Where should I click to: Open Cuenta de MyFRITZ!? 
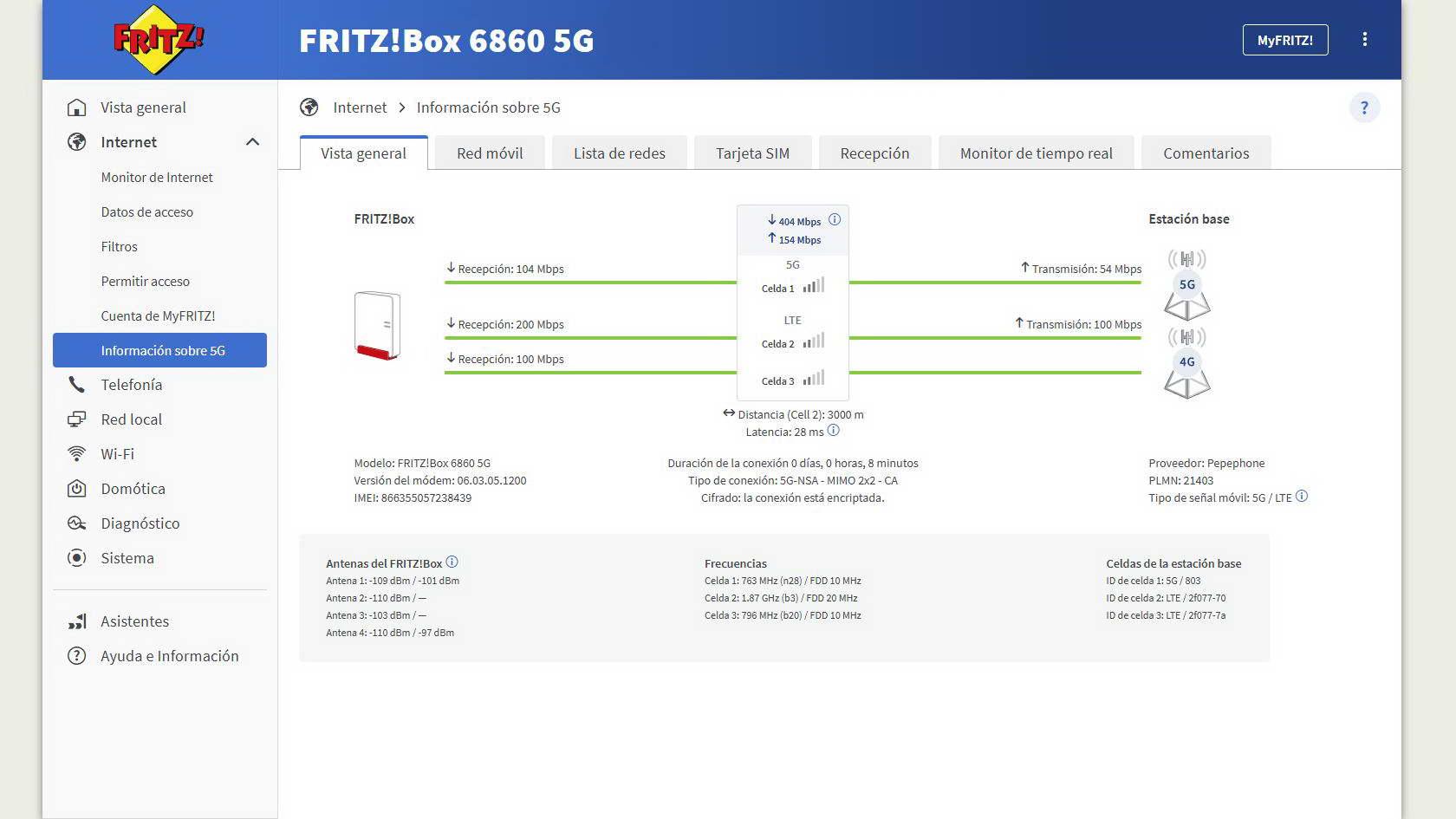(x=160, y=315)
